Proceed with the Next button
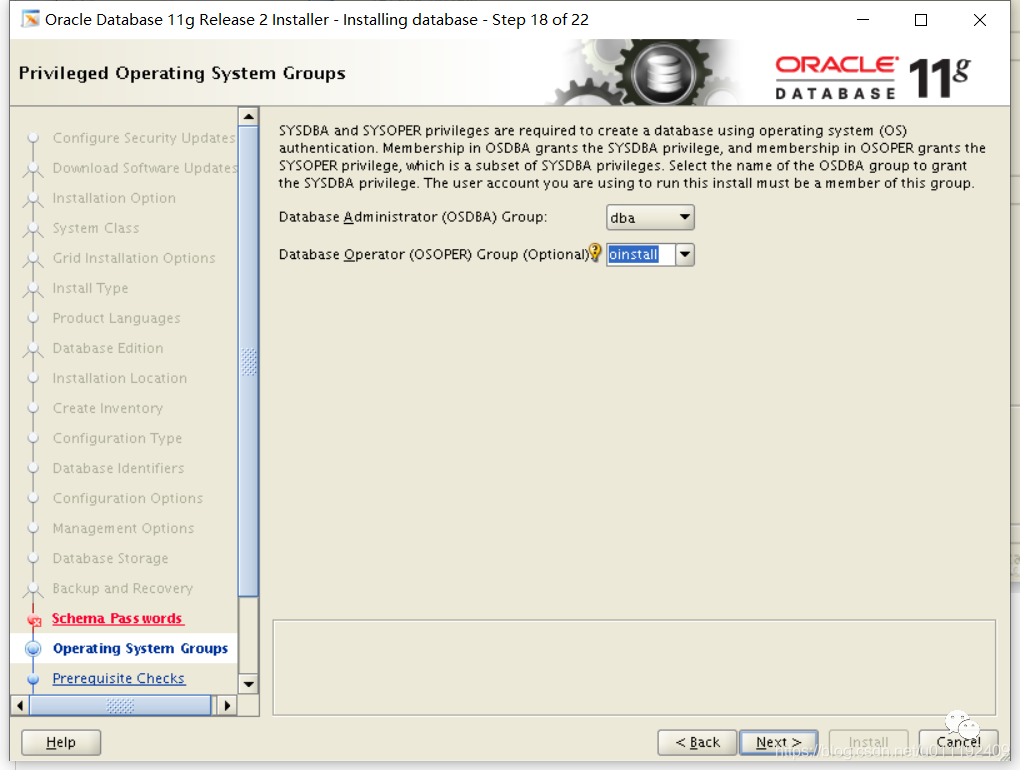The width and height of the screenshot is (1020, 770). 779,742
